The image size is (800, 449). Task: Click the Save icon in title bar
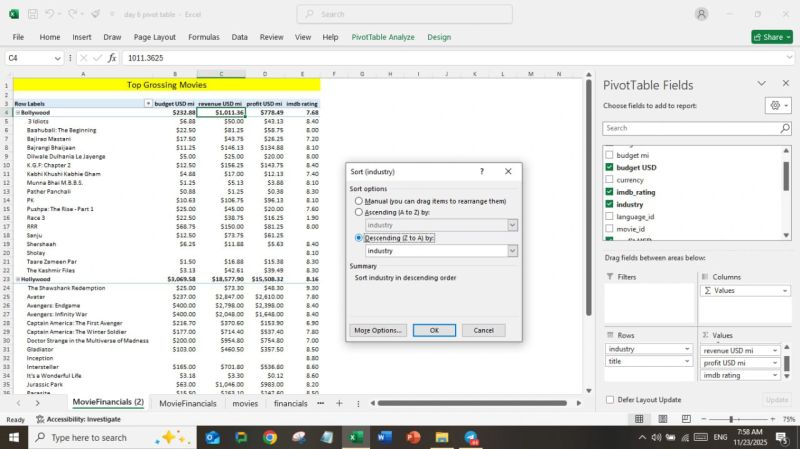click(33, 14)
